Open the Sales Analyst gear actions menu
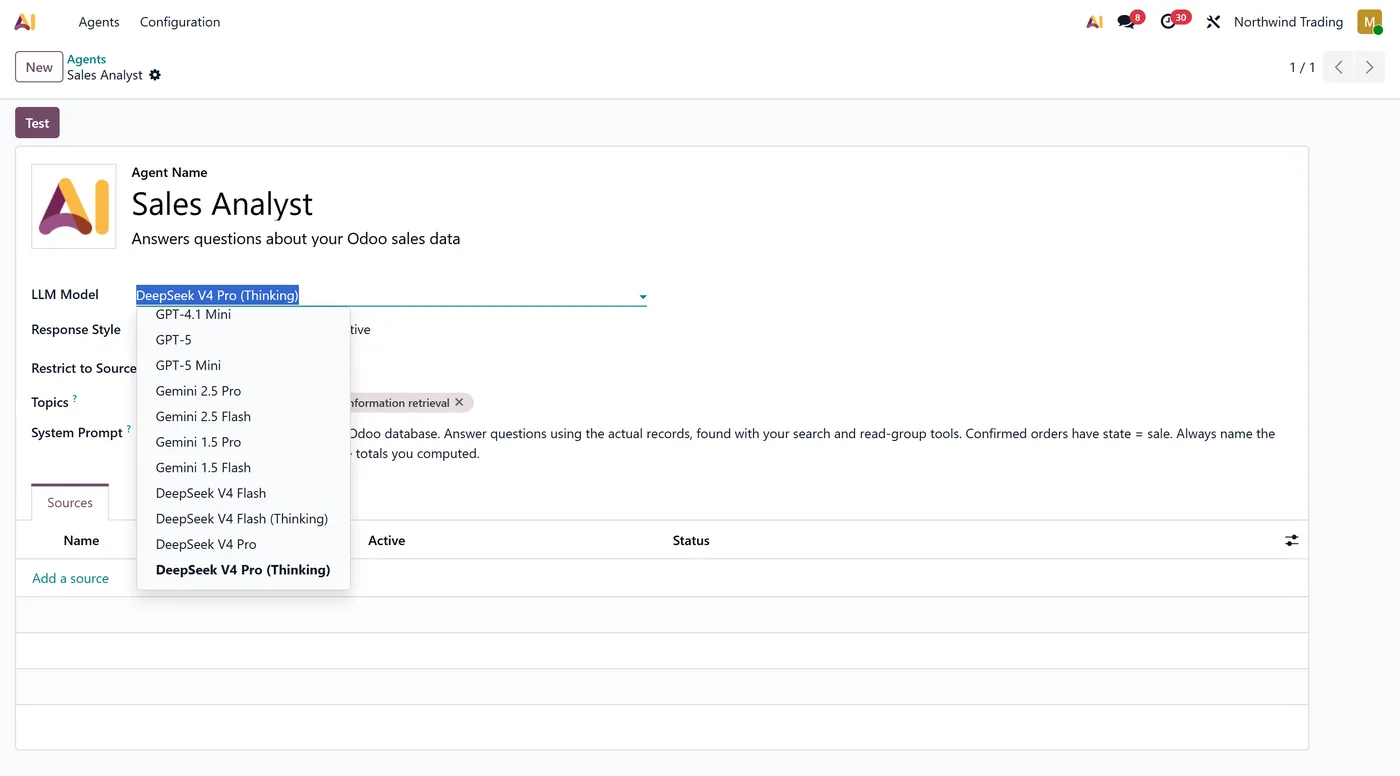Screen dimensions: 1400x776 155,75
